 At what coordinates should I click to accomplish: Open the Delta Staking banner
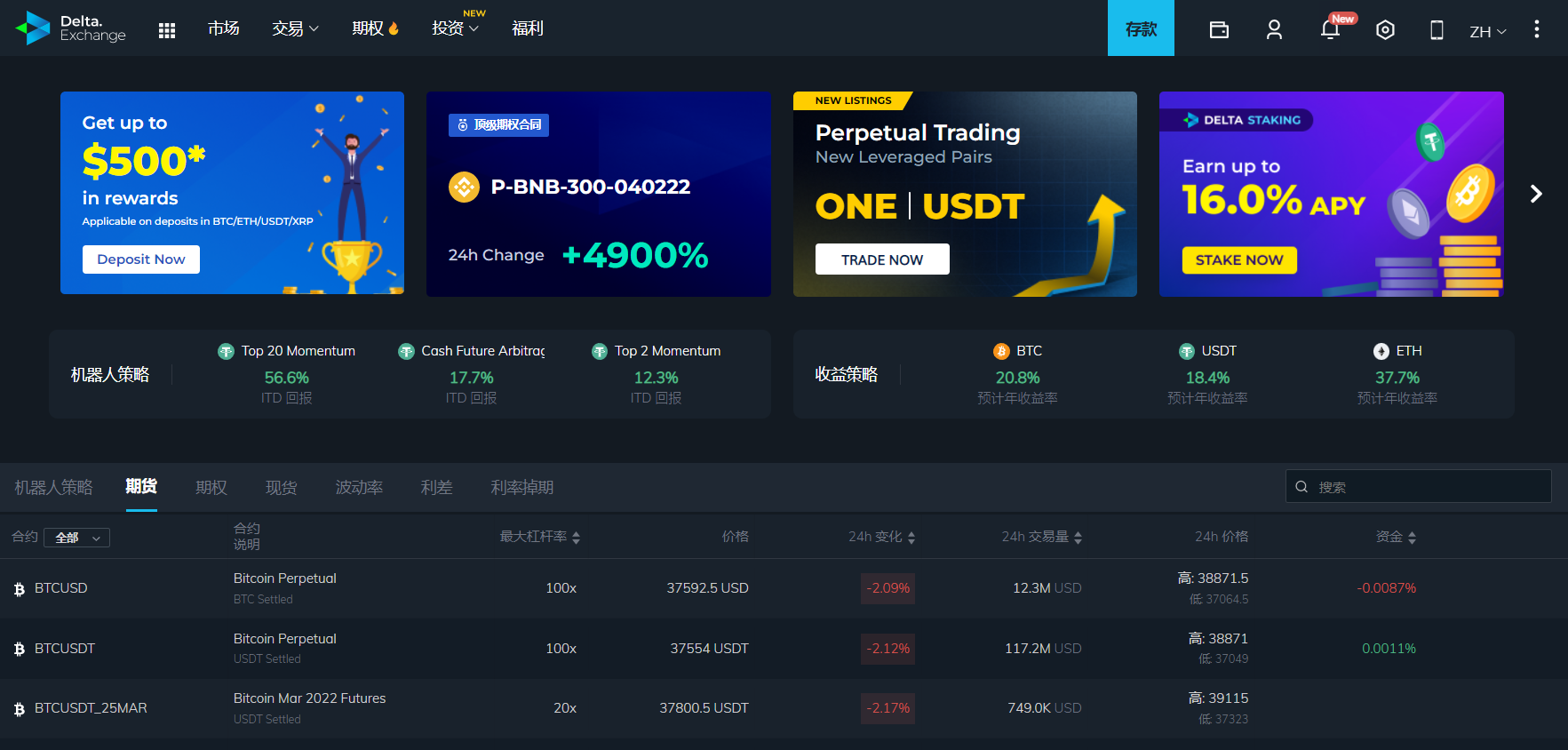tap(1331, 194)
